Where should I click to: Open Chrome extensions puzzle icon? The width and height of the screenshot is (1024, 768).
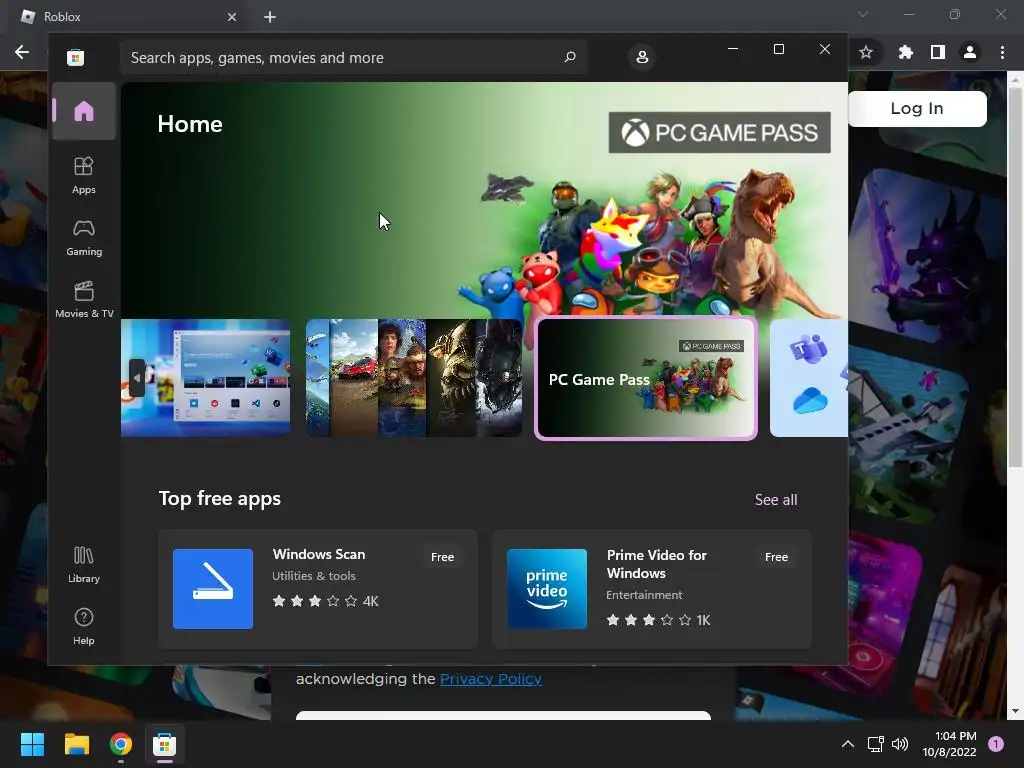[x=905, y=52]
